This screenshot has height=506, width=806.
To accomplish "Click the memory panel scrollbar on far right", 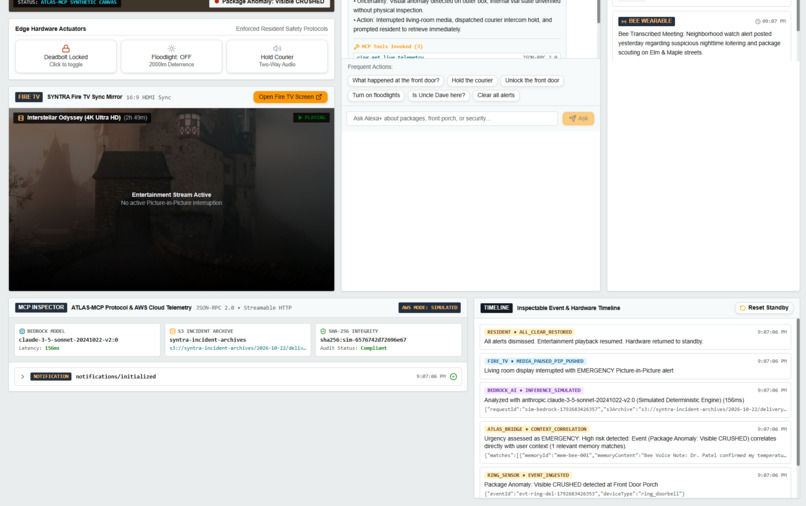I will [798, 15].
